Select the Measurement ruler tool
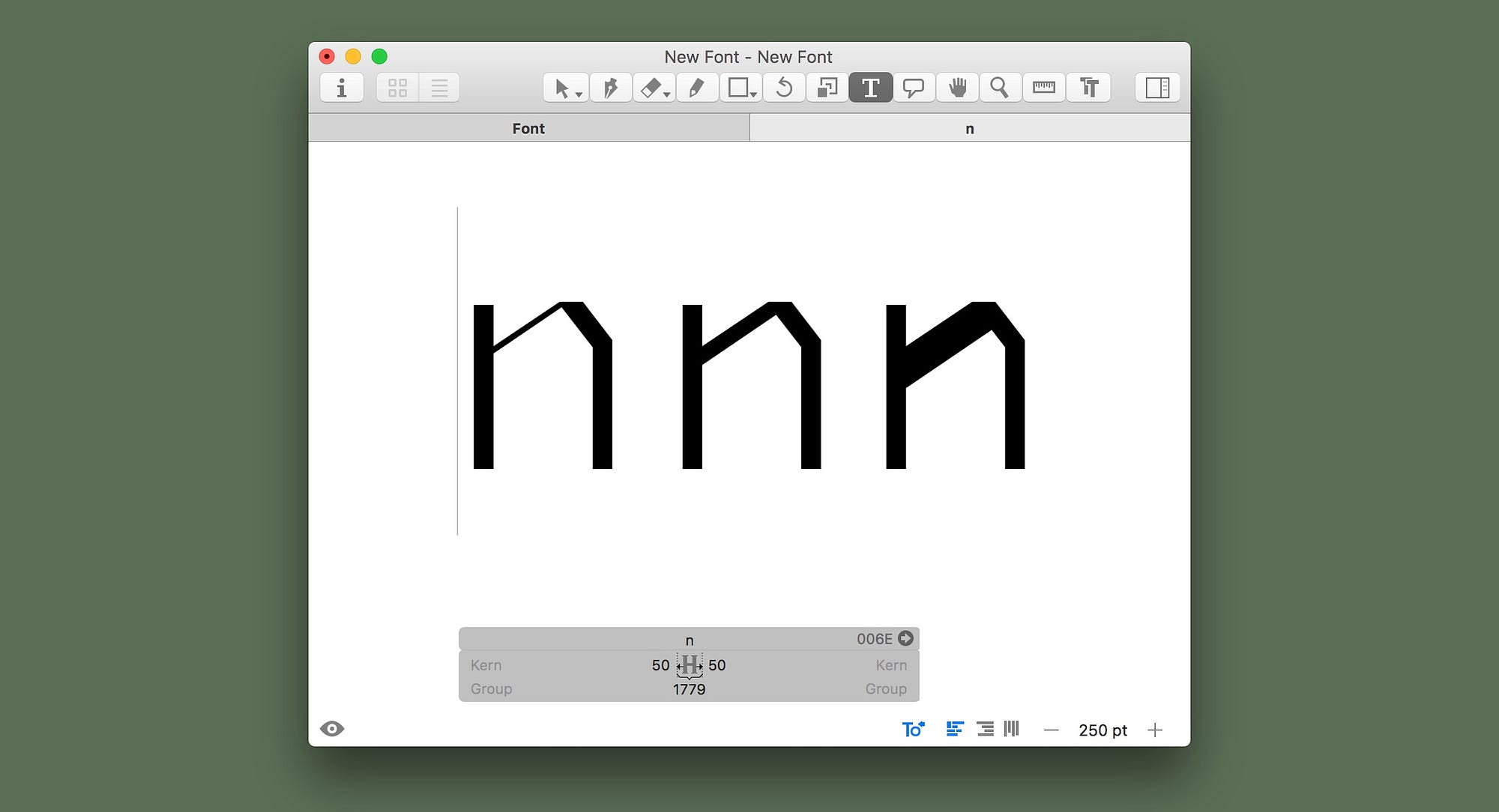Viewport: 1499px width, 812px height. coord(1043,88)
